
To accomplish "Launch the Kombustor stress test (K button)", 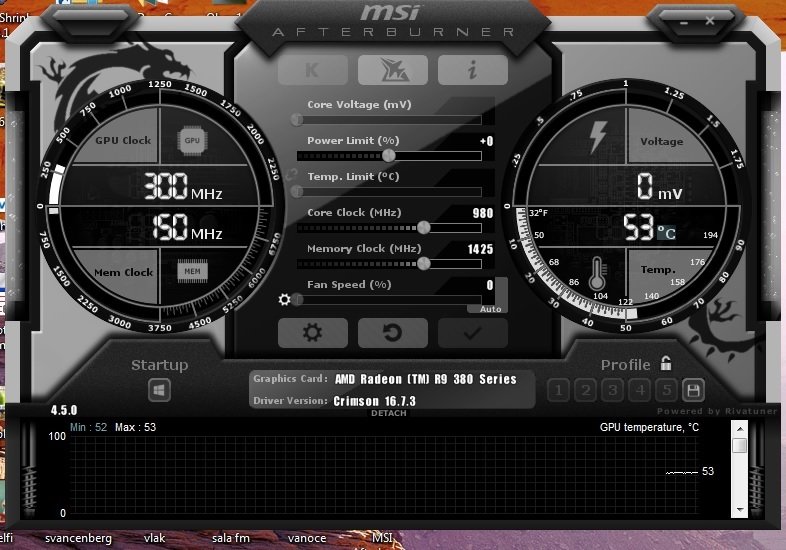I will 312,70.
